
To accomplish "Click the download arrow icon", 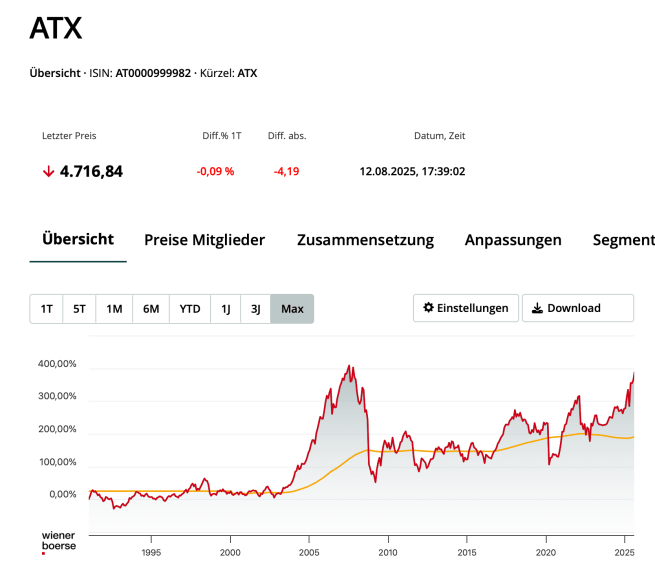I will [x=537, y=308].
